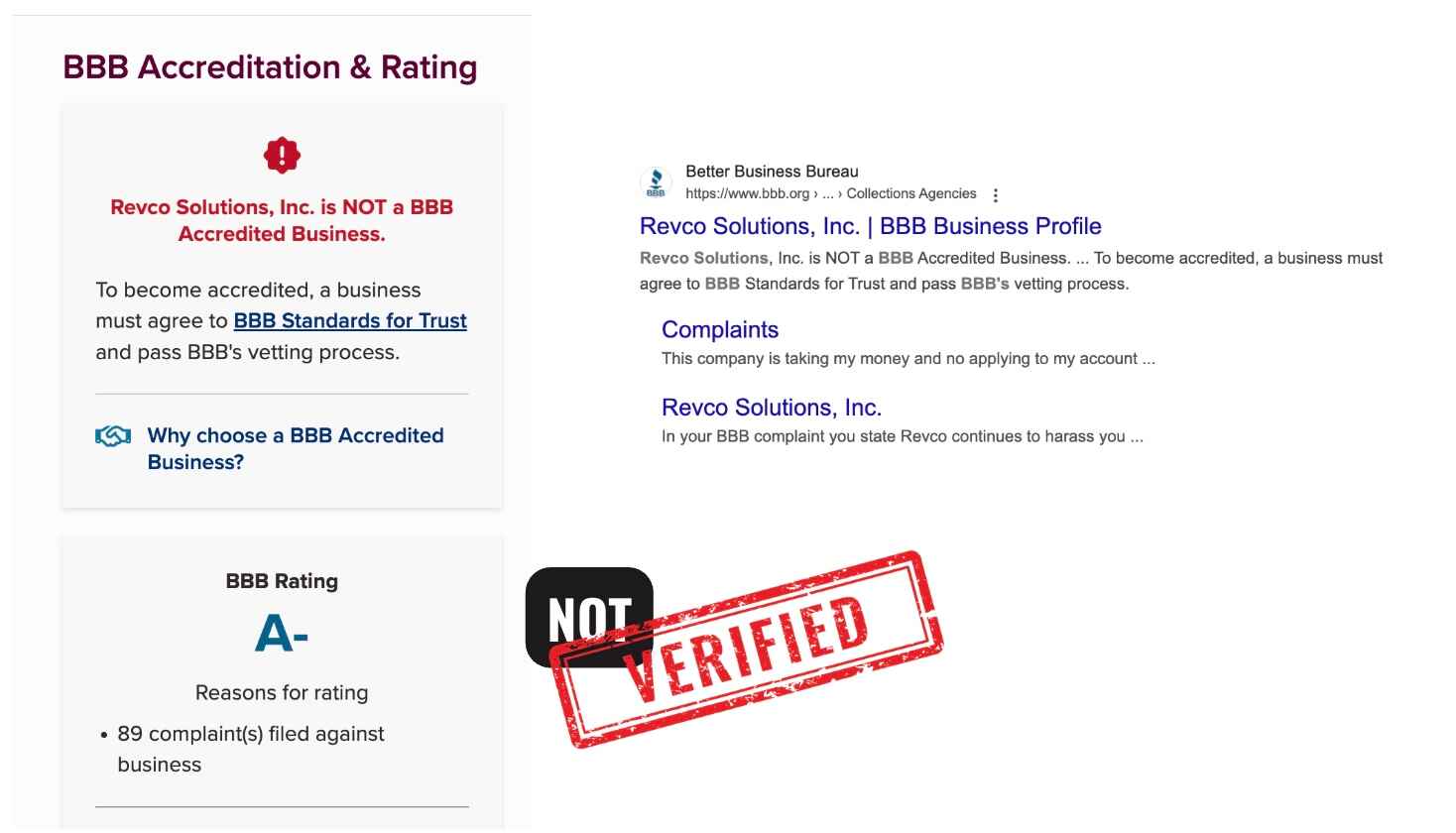The width and height of the screenshot is (1456, 833).
Task: Click the BBB Rating heading
Action: click(282, 581)
